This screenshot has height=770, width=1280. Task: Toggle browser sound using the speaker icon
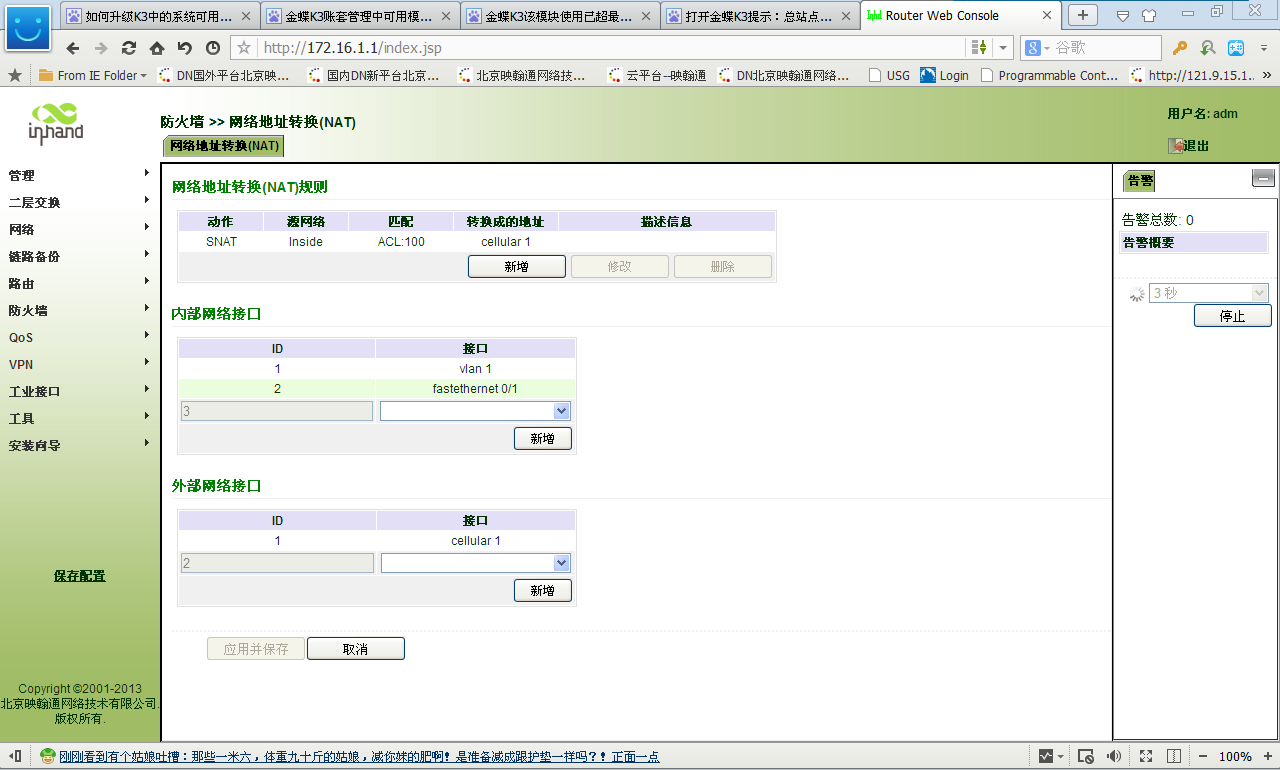[x=1113, y=756]
